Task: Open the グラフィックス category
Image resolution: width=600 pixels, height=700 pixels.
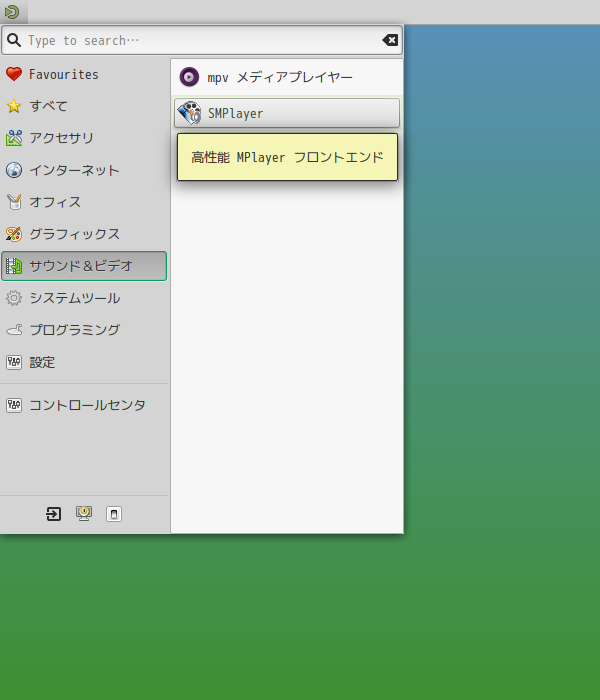Action: point(84,234)
